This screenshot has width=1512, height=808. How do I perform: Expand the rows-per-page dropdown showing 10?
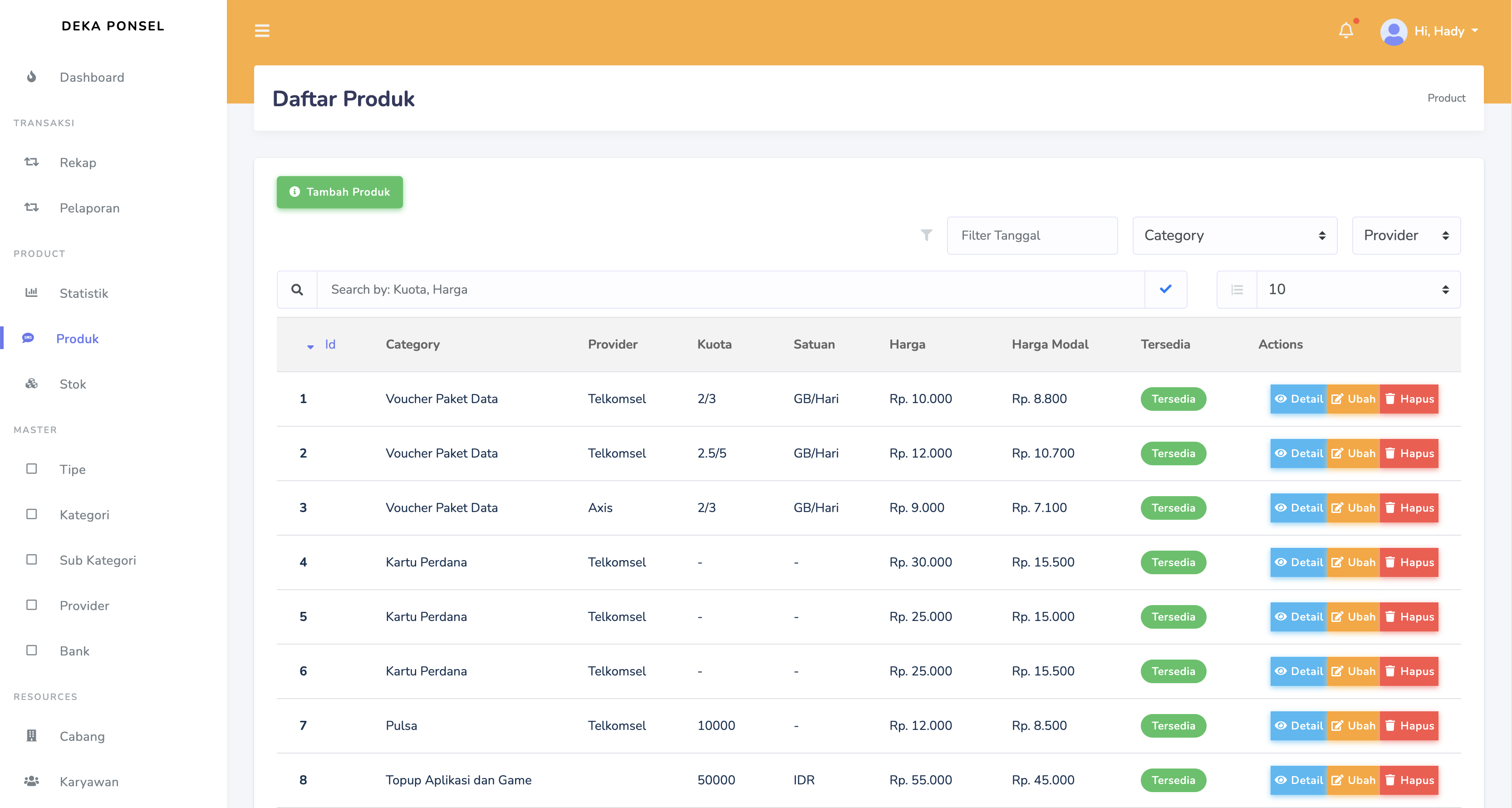pos(1358,290)
